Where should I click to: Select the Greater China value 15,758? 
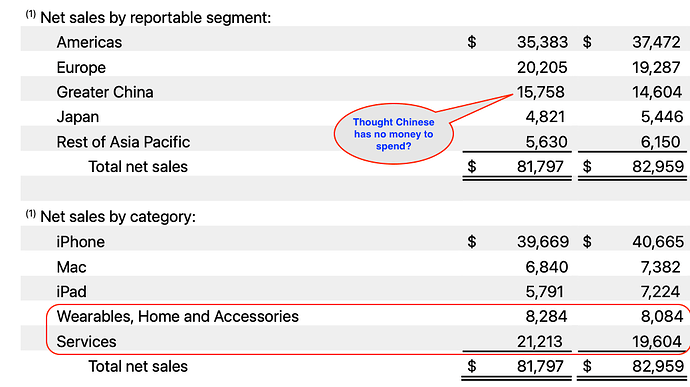click(x=540, y=92)
